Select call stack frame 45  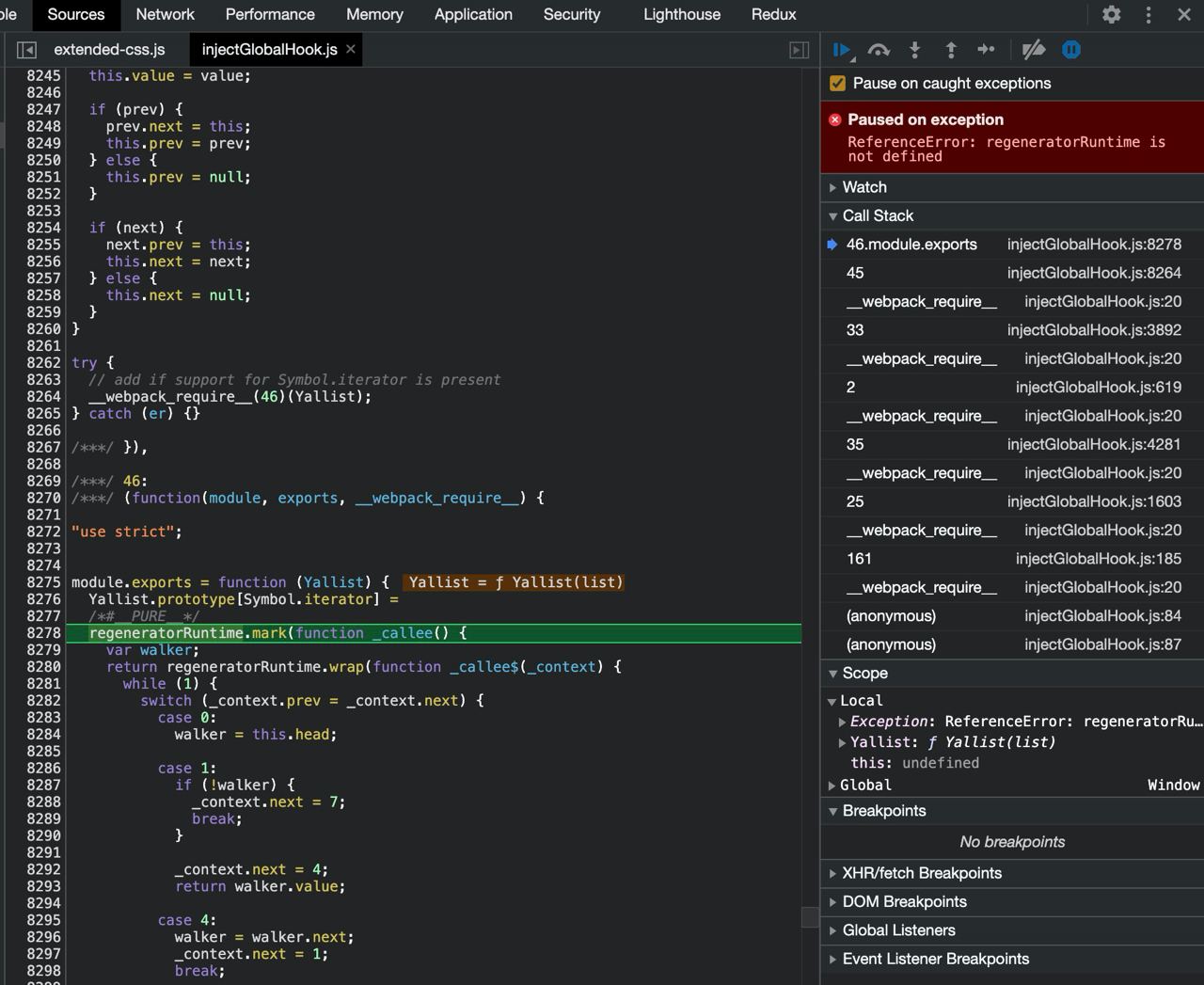coord(855,273)
